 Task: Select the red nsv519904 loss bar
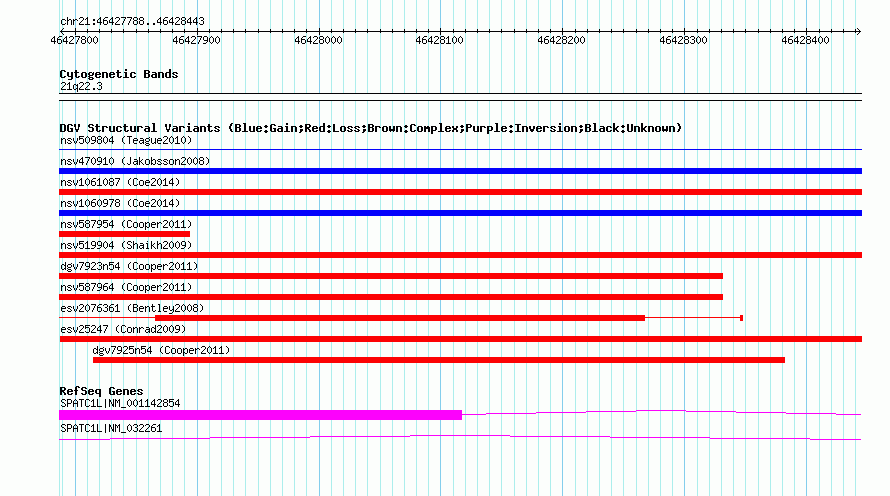tap(460, 255)
